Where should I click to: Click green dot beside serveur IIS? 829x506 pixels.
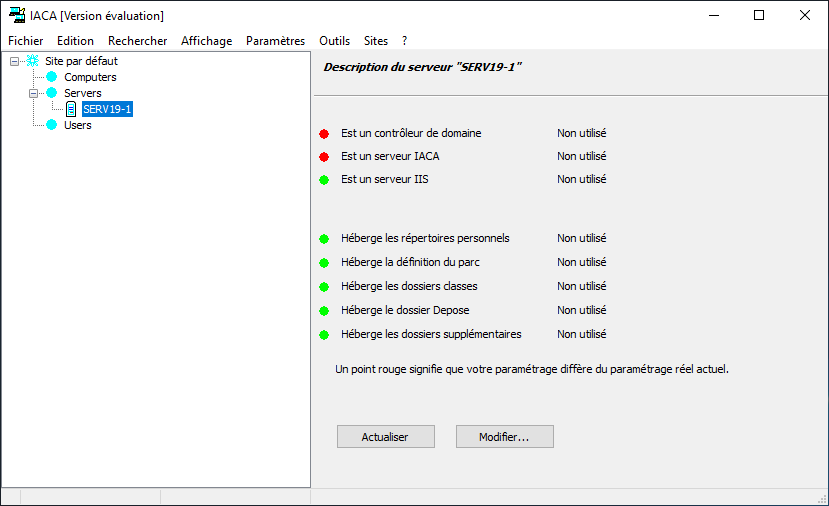coord(324,180)
